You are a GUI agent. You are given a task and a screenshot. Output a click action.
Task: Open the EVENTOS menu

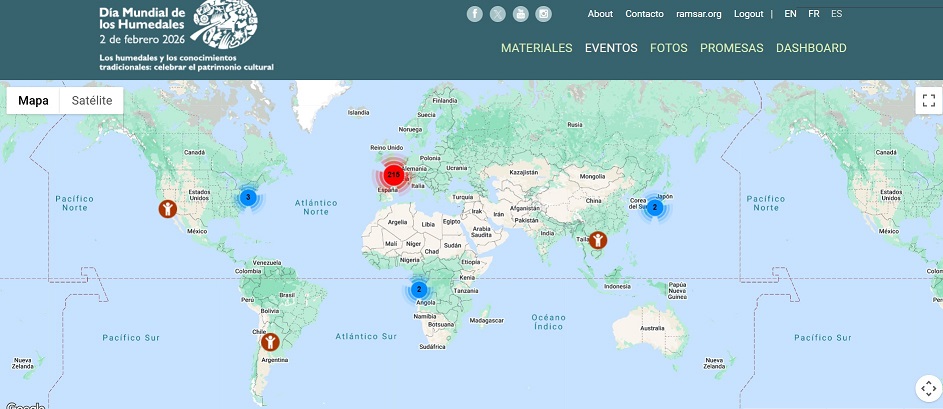coord(611,48)
